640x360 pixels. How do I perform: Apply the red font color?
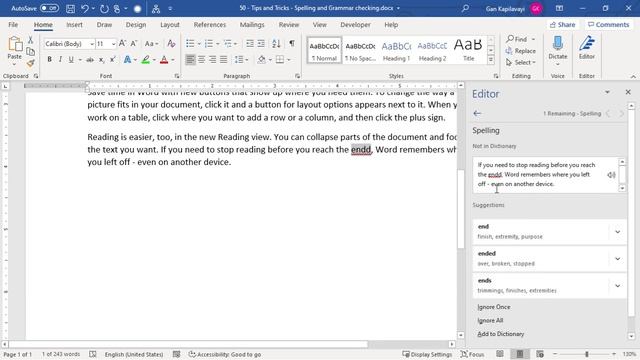point(164,60)
